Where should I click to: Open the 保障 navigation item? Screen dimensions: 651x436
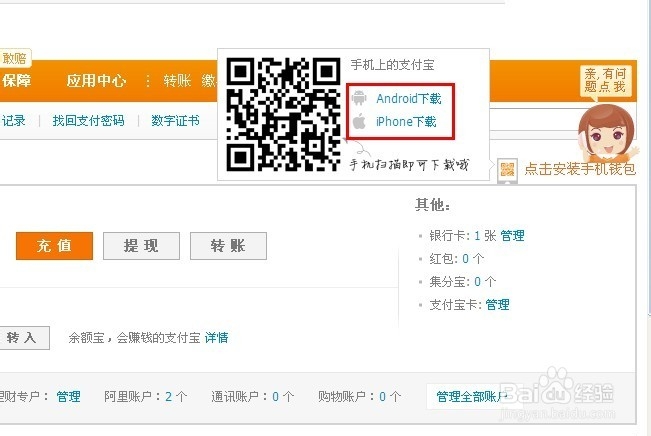tap(16, 81)
